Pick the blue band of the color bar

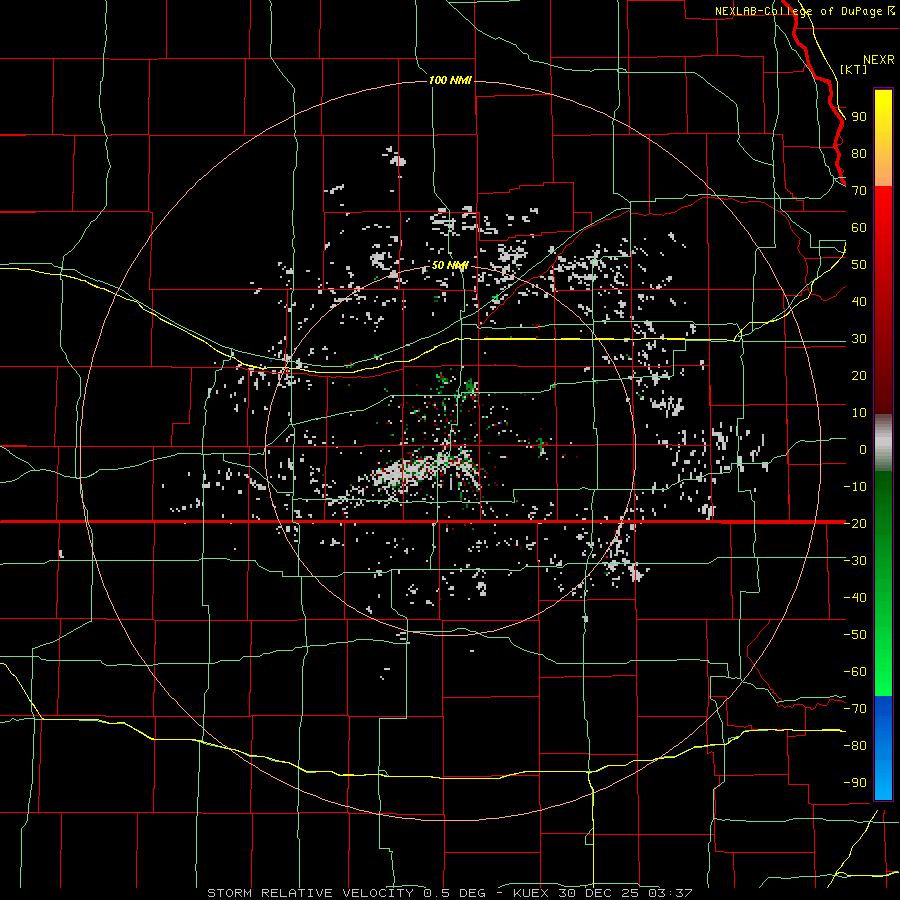(x=883, y=748)
